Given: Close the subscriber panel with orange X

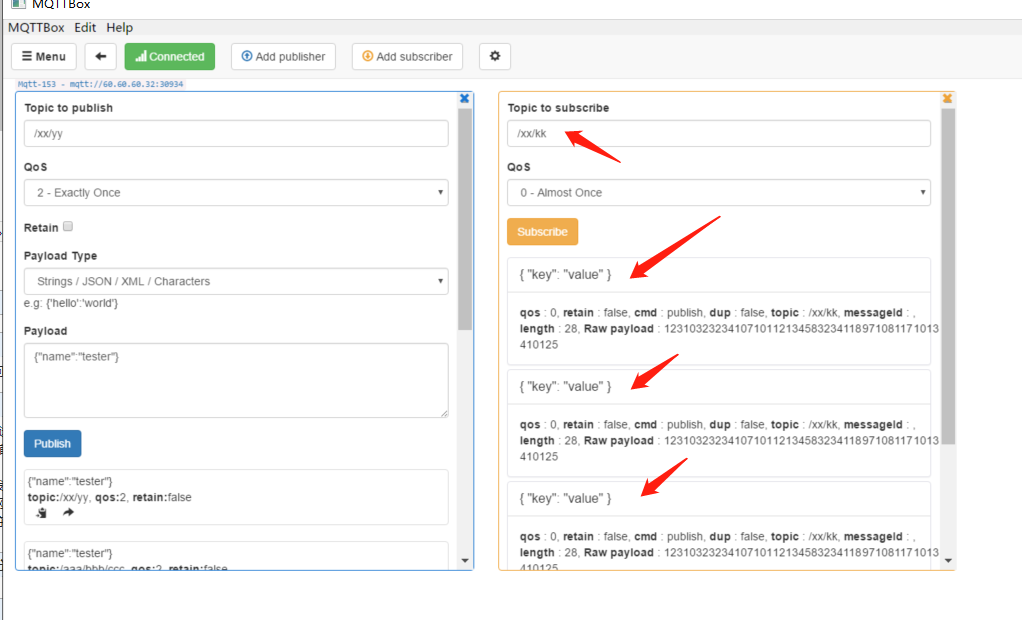Looking at the screenshot, I should tap(947, 98).
